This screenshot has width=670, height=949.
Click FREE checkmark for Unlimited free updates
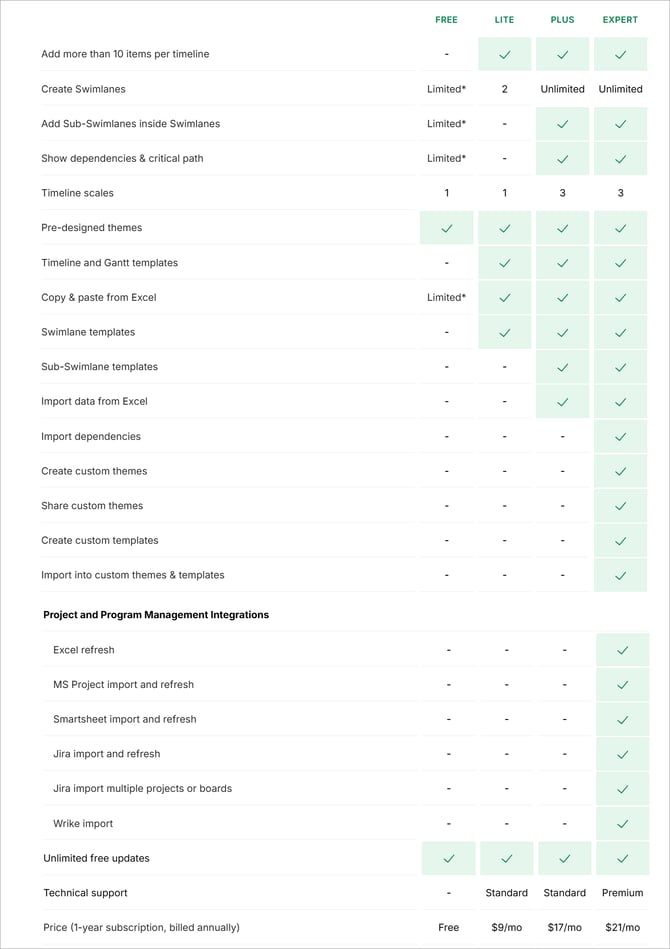[x=448, y=858]
